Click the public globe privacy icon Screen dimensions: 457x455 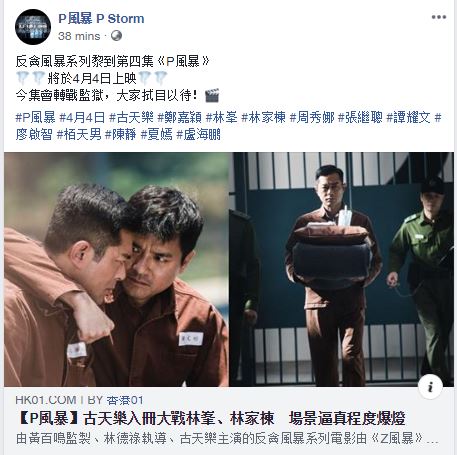tap(116, 36)
